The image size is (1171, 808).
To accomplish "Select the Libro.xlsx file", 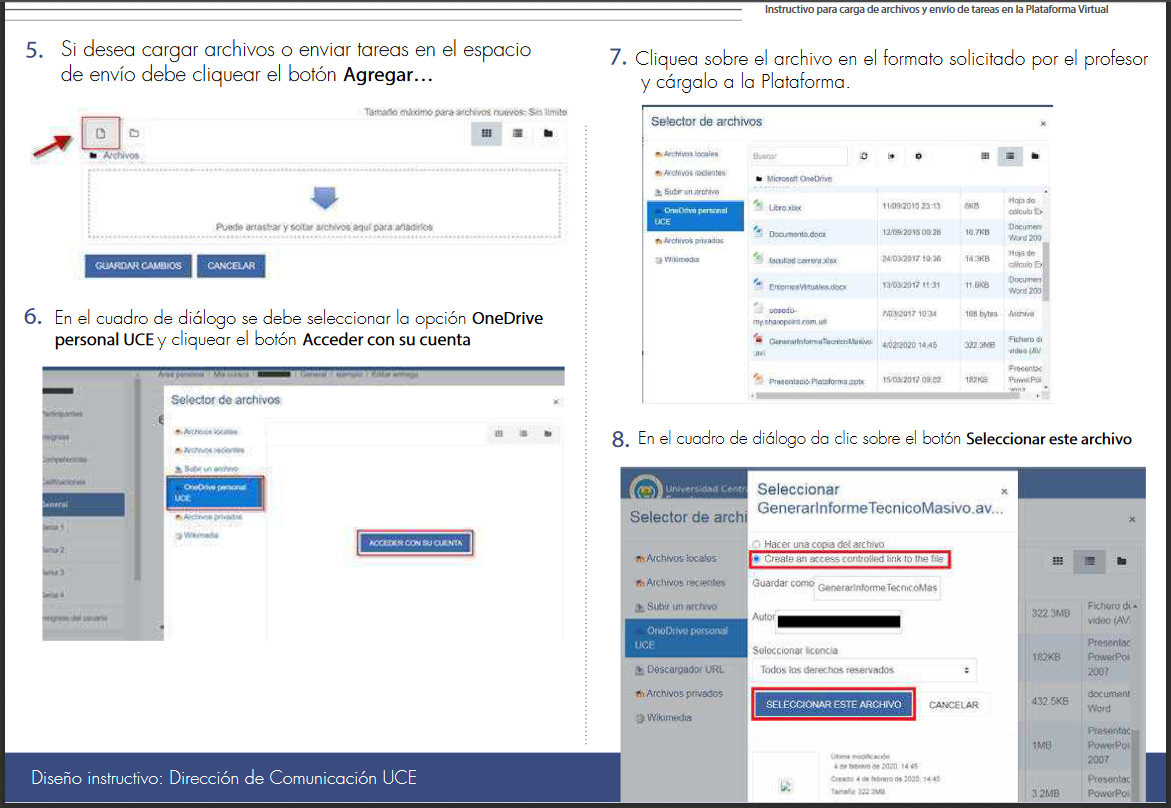I will pyautogui.click(x=785, y=208).
